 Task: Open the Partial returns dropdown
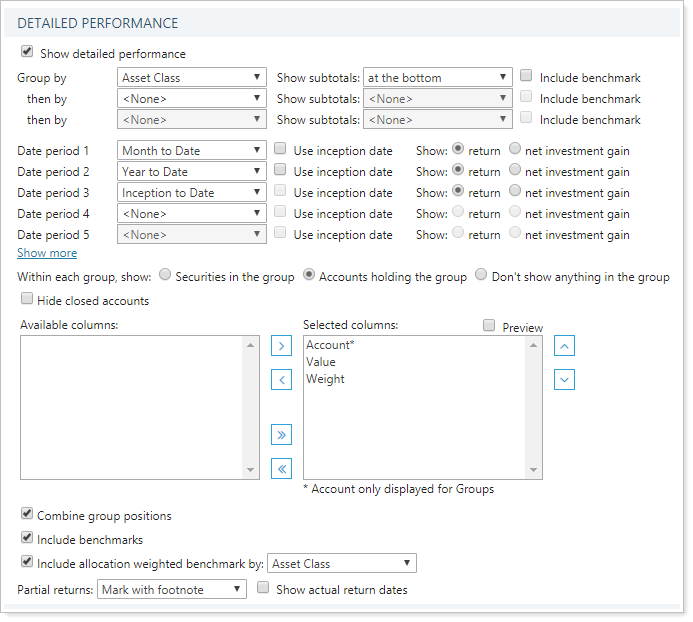(171, 590)
